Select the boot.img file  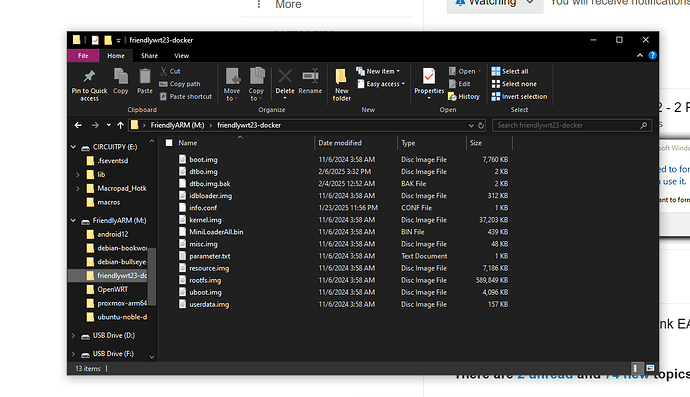point(198,160)
